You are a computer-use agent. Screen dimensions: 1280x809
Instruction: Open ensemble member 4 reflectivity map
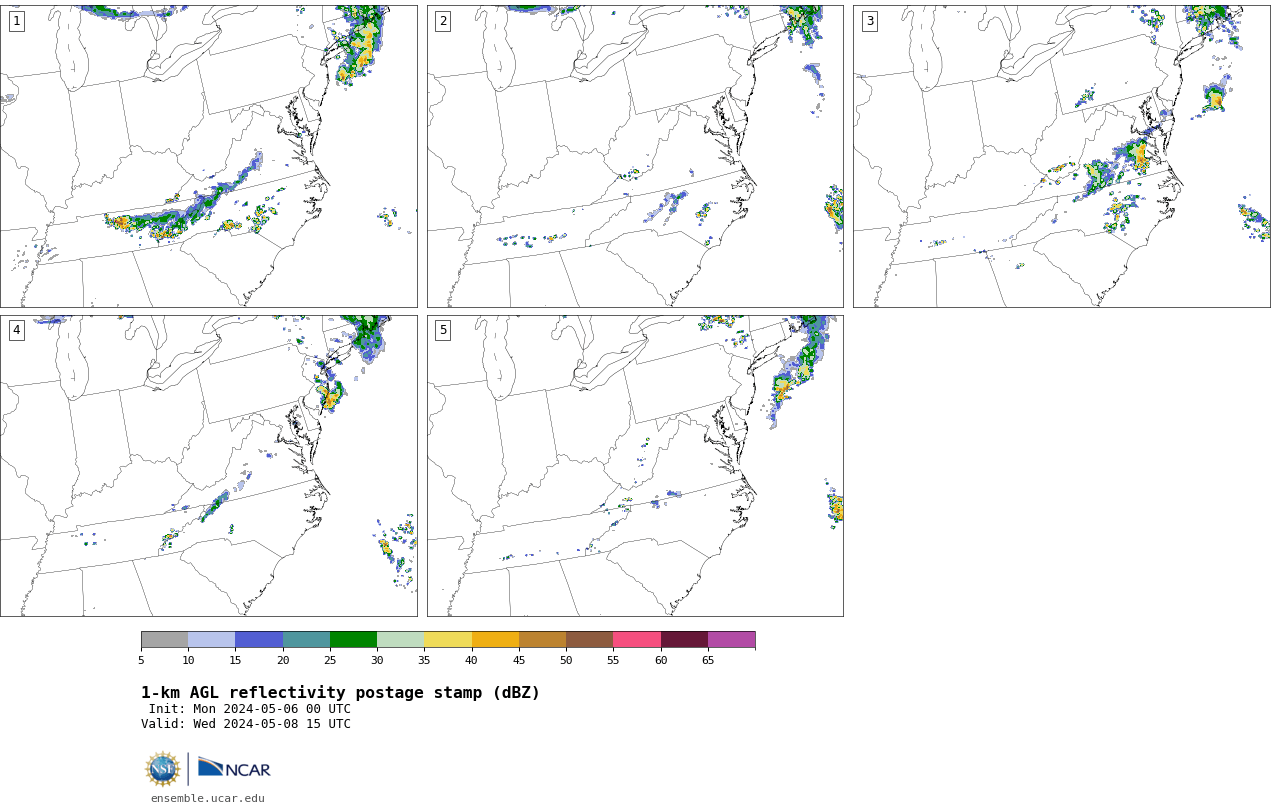pyautogui.click(x=208, y=466)
